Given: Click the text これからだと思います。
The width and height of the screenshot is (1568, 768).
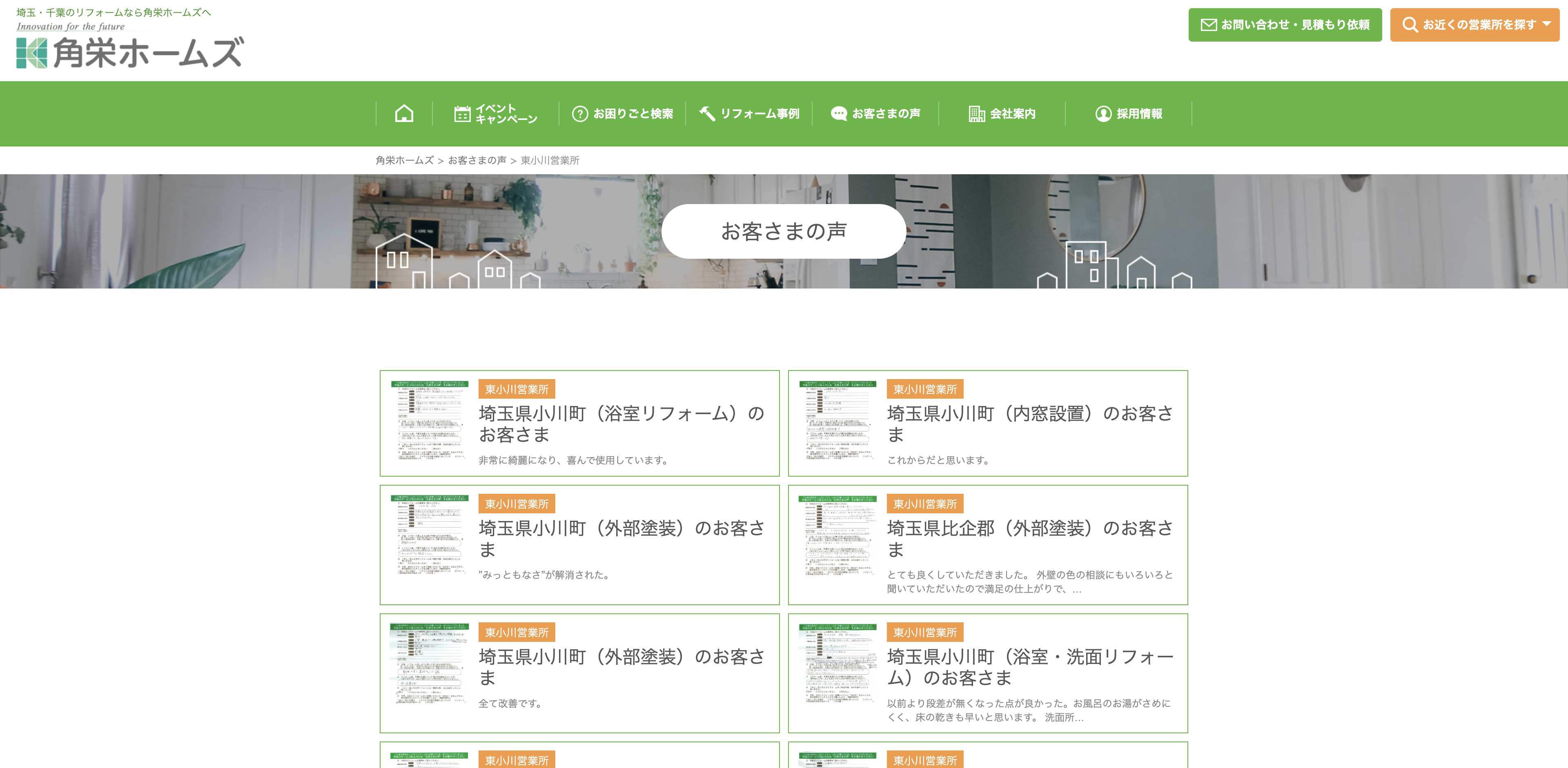Looking at the screenshot, I should tap(939, 460).
